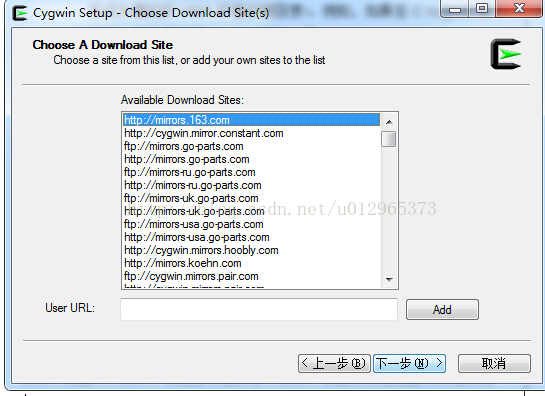Click the large Cygwin logo in the header
The width and height of the screenshot is (545, 396).
[506, 54]
